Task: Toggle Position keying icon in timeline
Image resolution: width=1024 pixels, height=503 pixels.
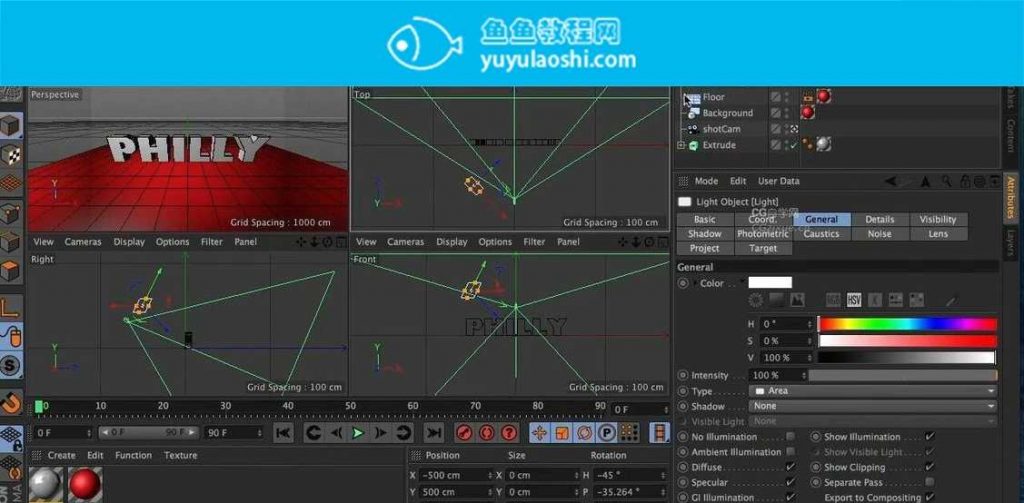Action: pos(539,433)
